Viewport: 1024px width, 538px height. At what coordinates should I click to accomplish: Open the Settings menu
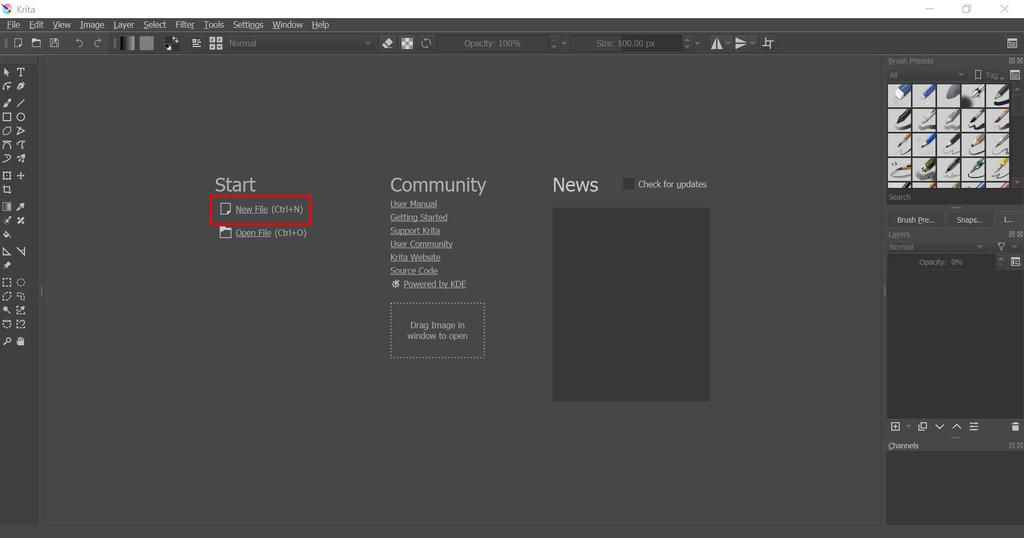tap(248, 25)
